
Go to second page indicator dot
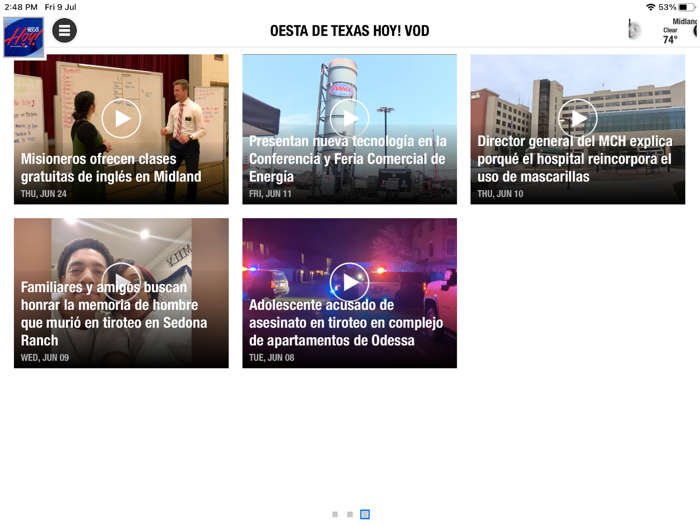point(350,515)
